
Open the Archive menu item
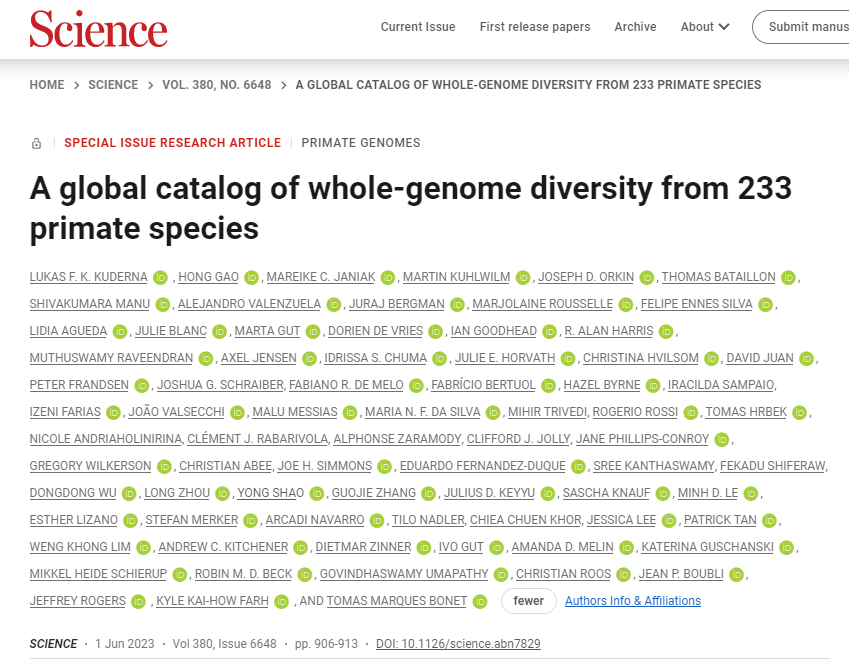pos(635,27)
